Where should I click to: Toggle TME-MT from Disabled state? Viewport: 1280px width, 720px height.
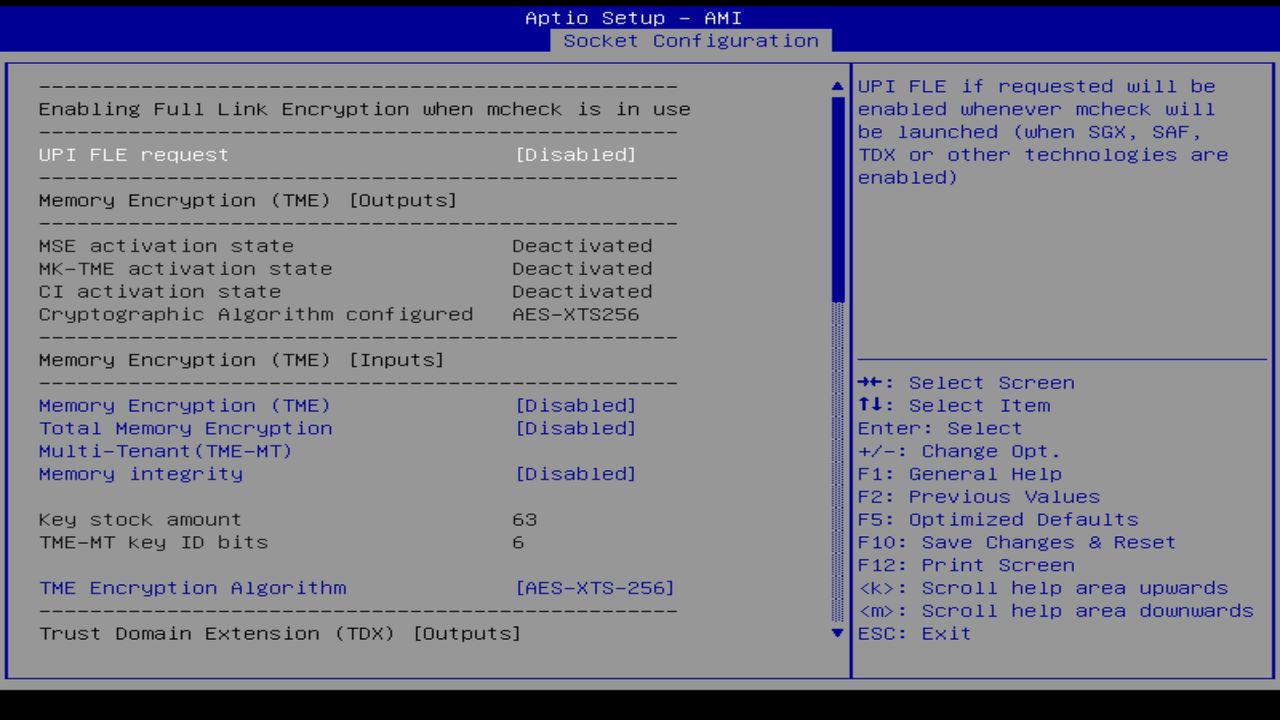tap(577, 428)
